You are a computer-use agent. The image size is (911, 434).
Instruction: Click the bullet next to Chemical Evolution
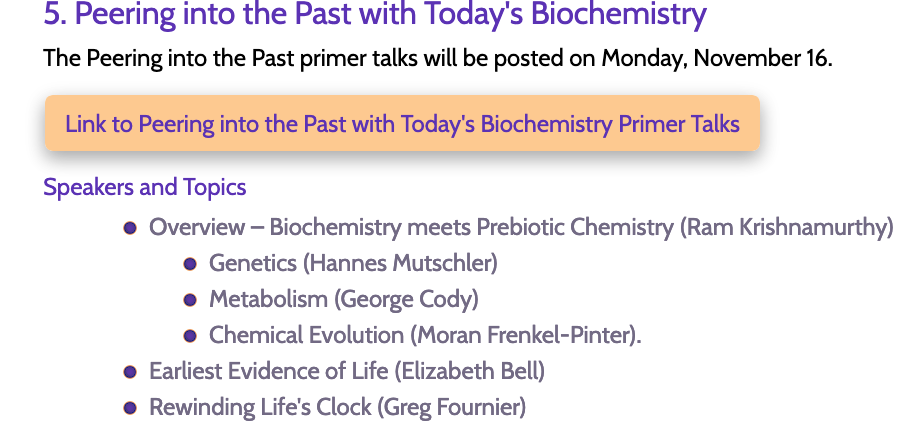point(190,336)
